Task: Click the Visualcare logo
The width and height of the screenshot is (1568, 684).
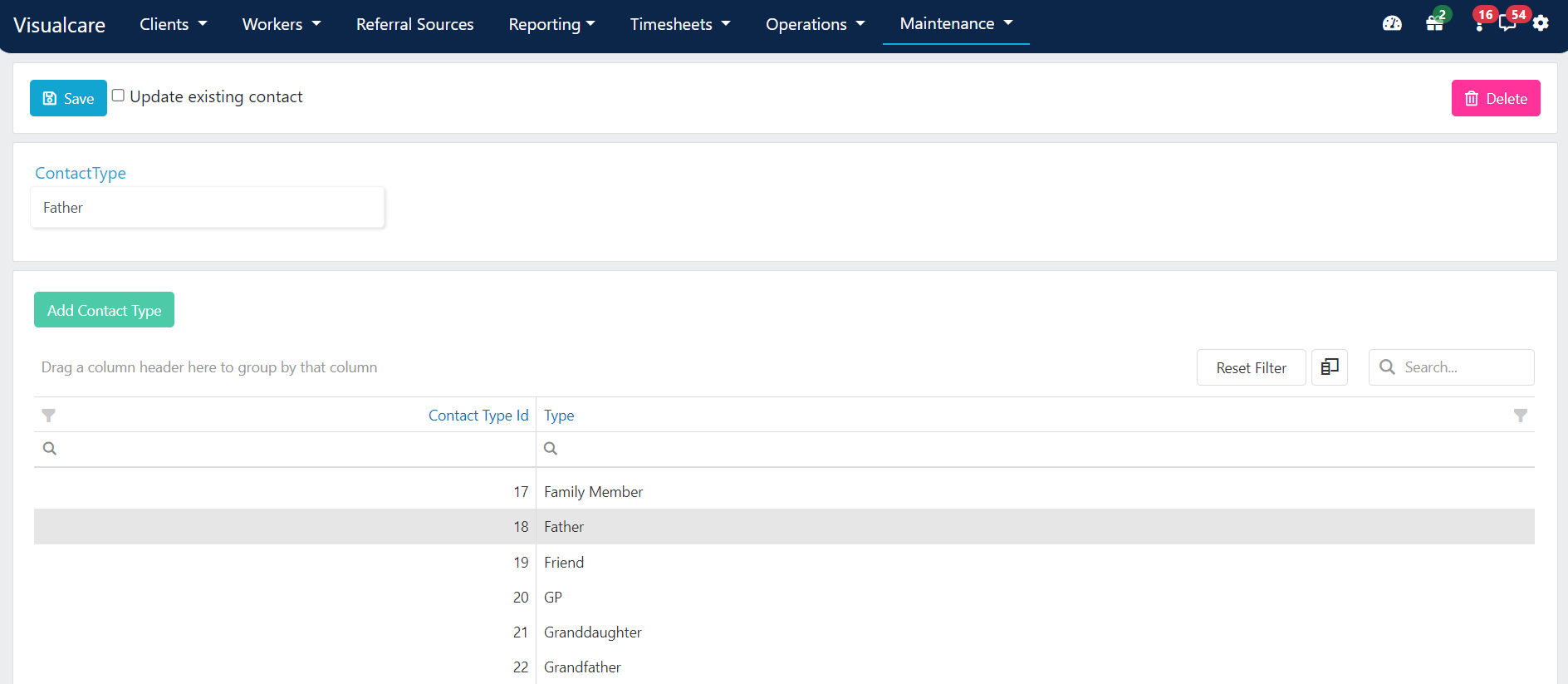Action: [60, 25]
